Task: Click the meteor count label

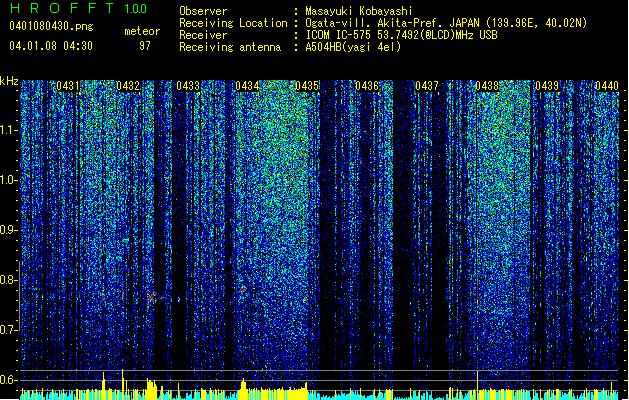Action: click(x=142, y=31)
